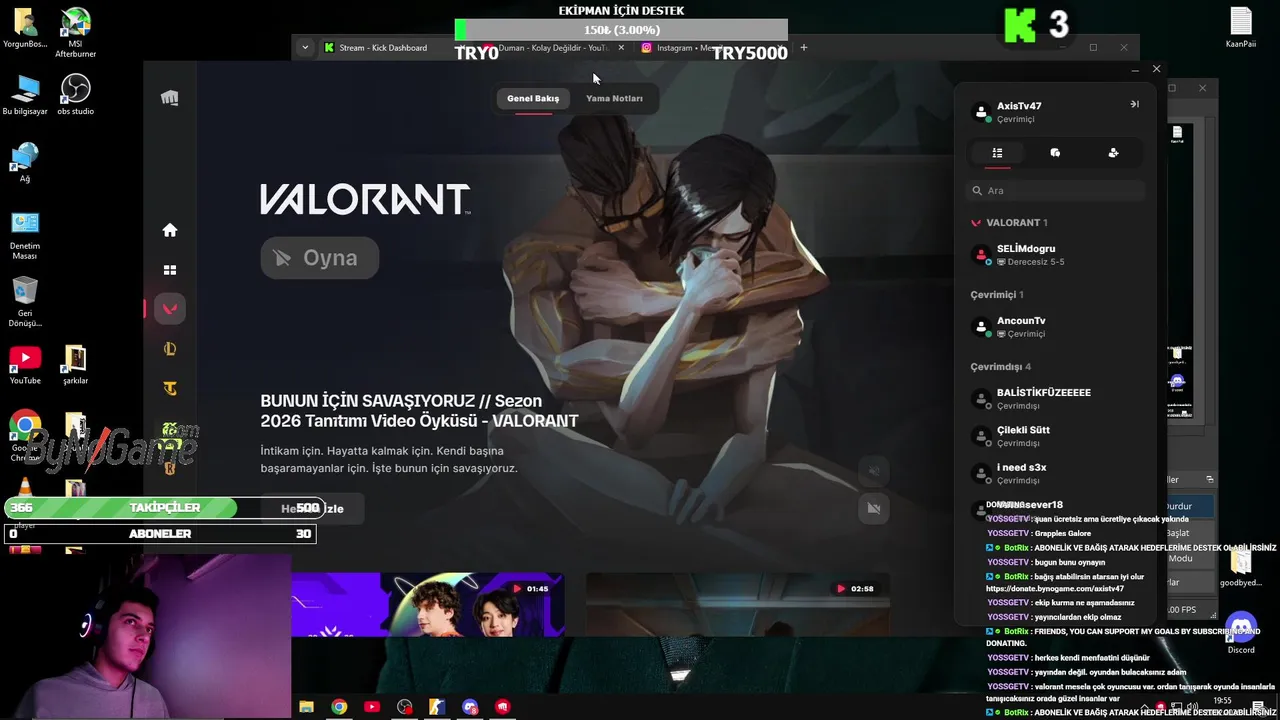The height and width of the screenshot is (720, 1280).
Task: Select the VALORANT game icon in sidebar
Action: (x=170, y=309)
